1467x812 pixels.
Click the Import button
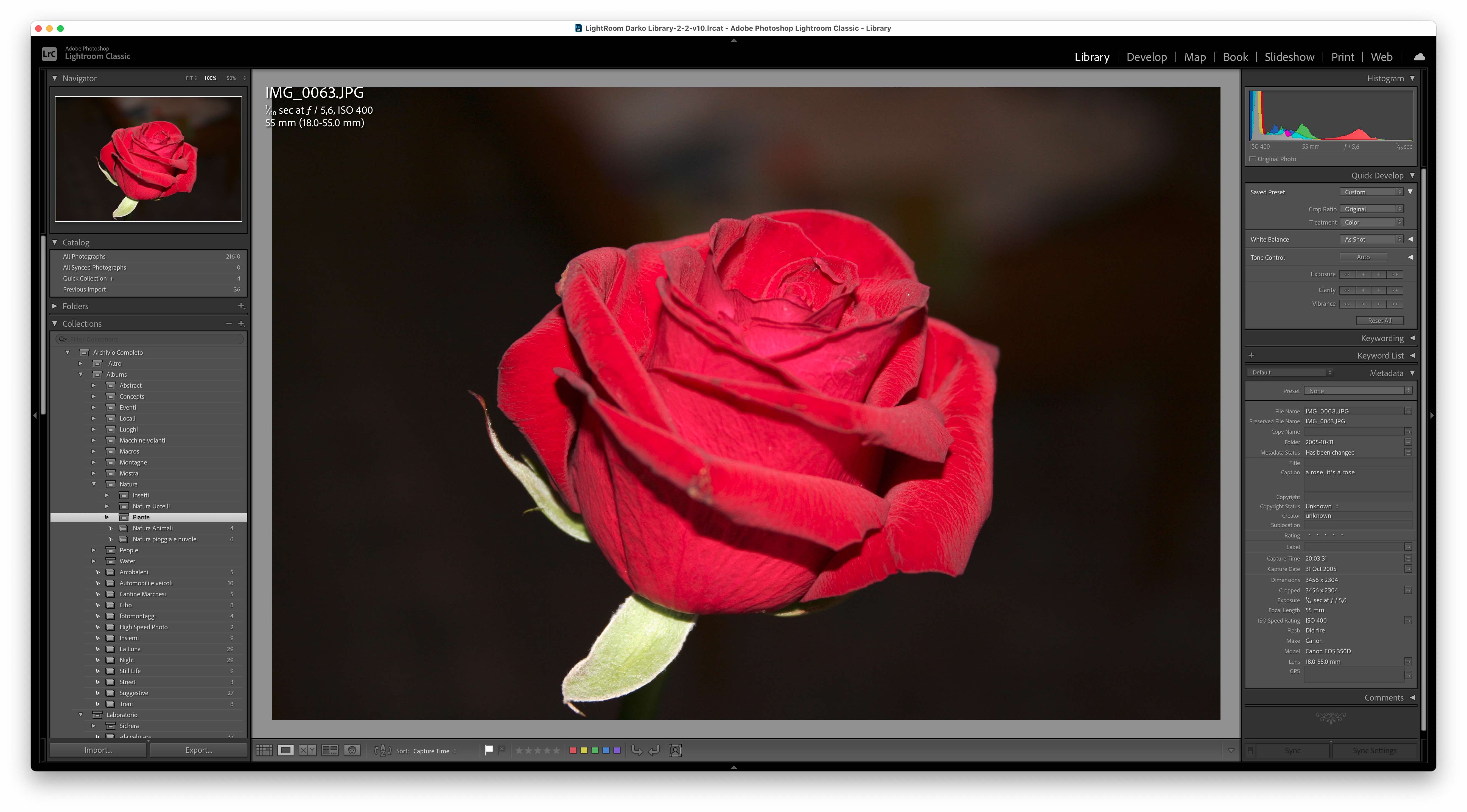(x=98, y=751)
